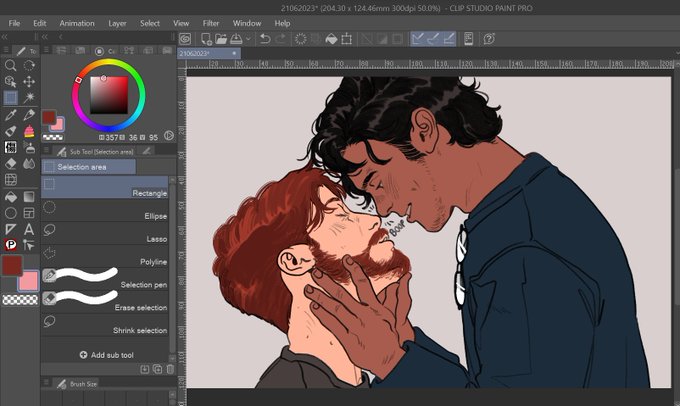Duplicate sub tool icon
This screenshot has width=680, height=406.
pyautogui.click(x=157, y=369)
